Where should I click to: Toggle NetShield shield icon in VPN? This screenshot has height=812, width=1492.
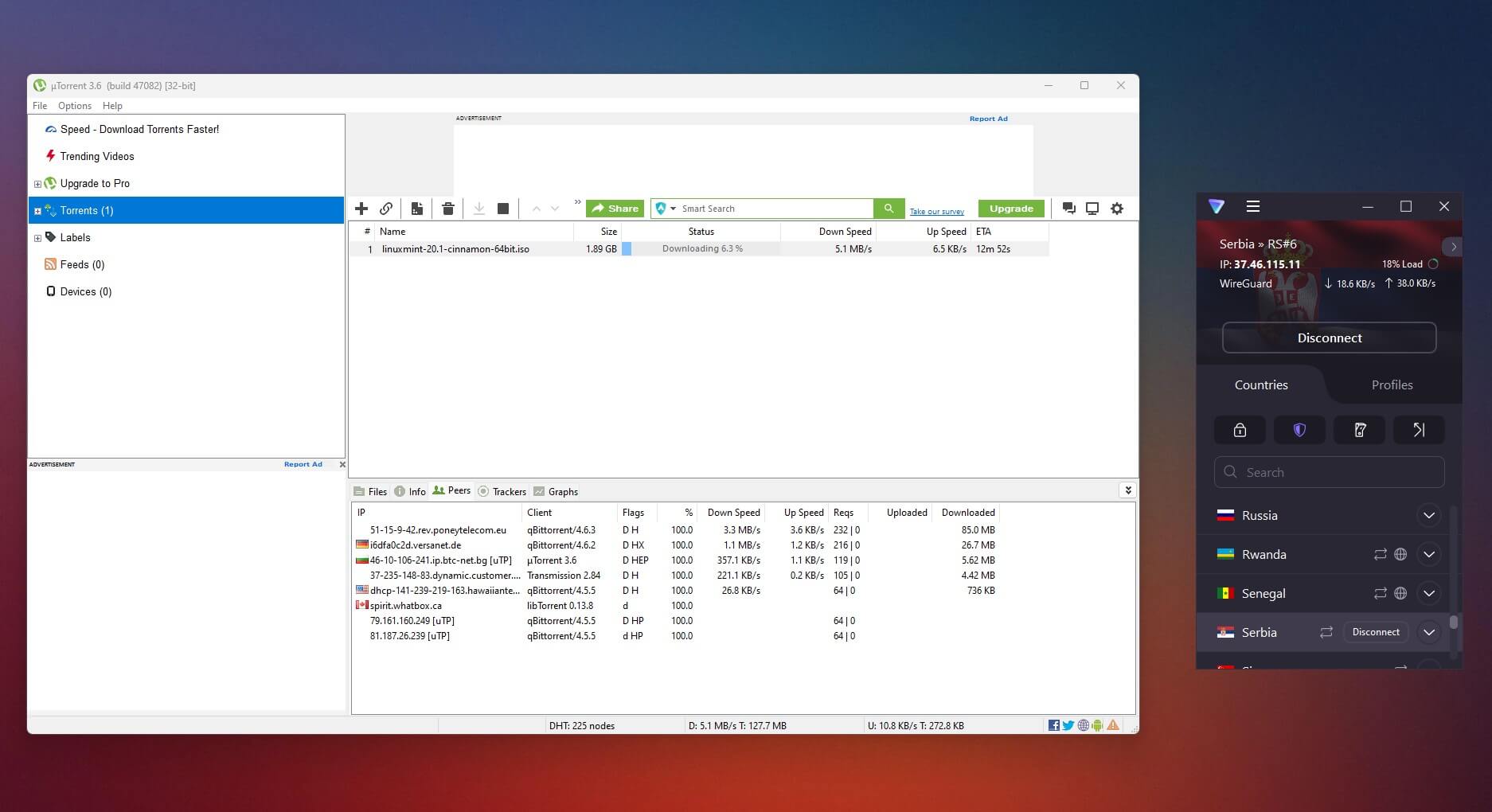pyautogui.click(x=1299, y=430)
